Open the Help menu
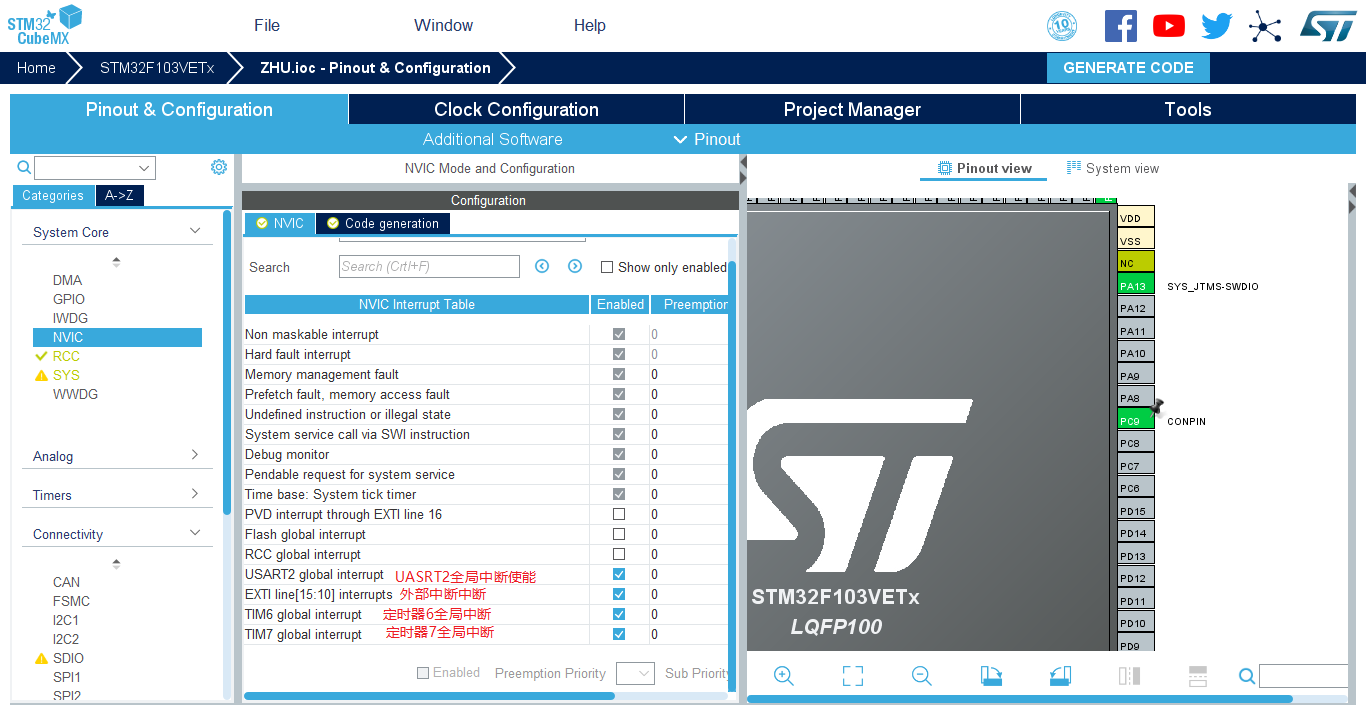The width and height of the screenshot is (1366, 715). [x=590, y=25]
